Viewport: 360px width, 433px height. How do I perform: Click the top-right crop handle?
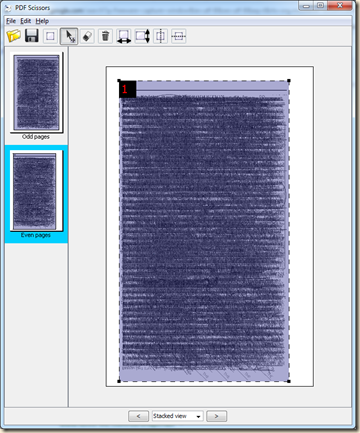[289, 81]
